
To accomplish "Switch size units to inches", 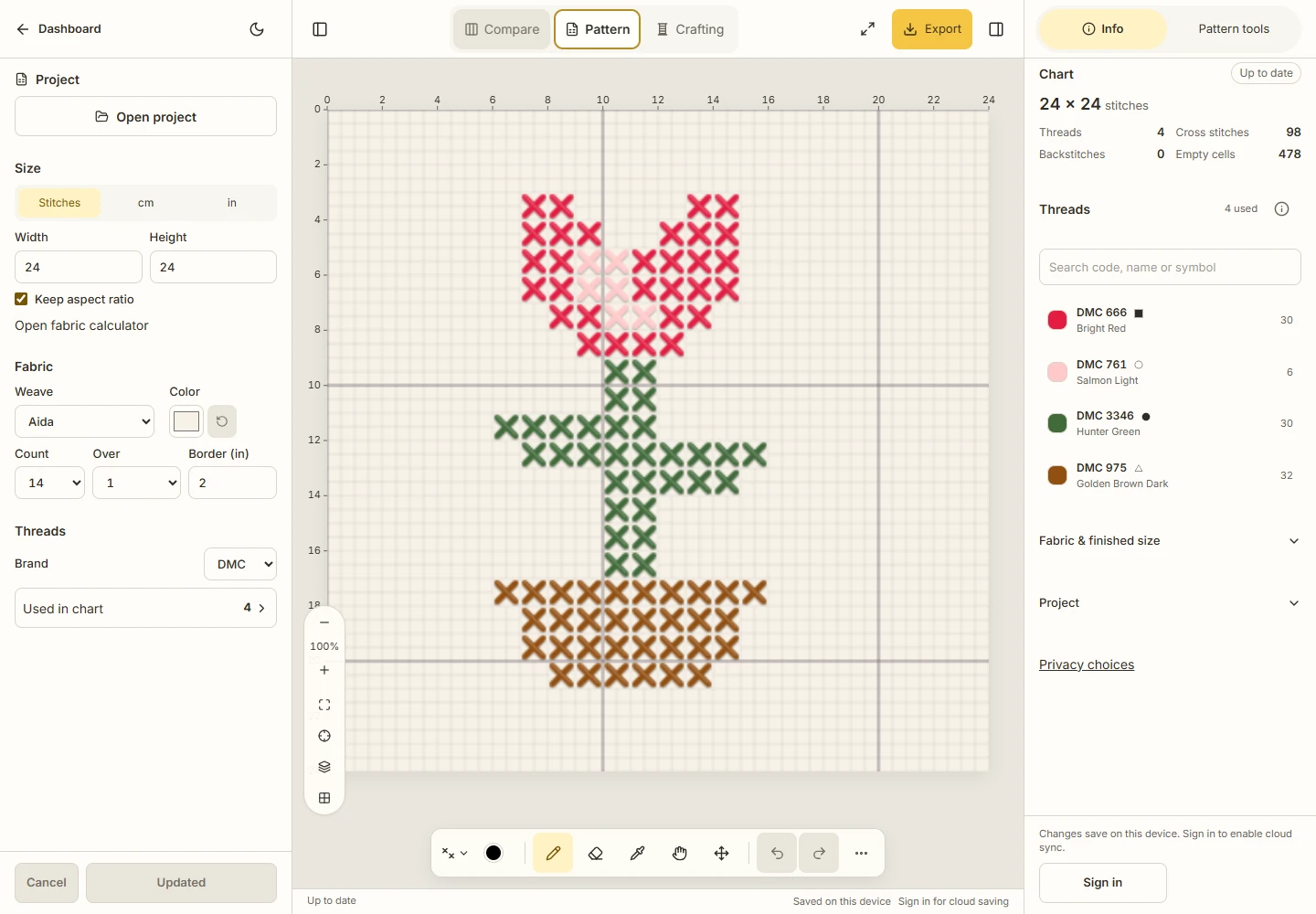I will tap(231, 203).
